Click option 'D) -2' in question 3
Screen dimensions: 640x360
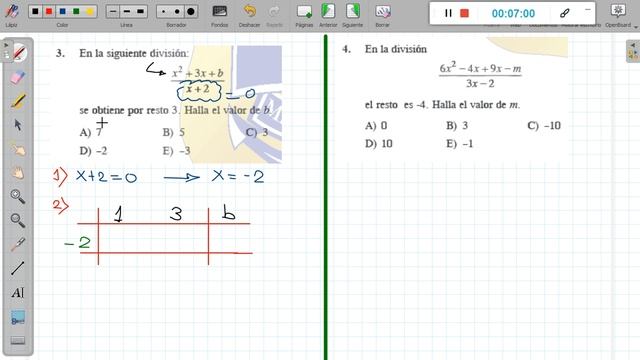point(93,151)
